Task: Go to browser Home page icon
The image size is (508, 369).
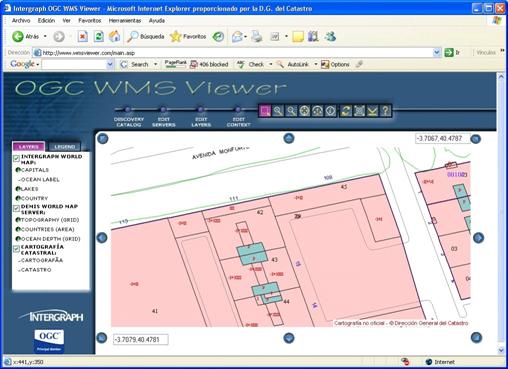Action: 114,36
